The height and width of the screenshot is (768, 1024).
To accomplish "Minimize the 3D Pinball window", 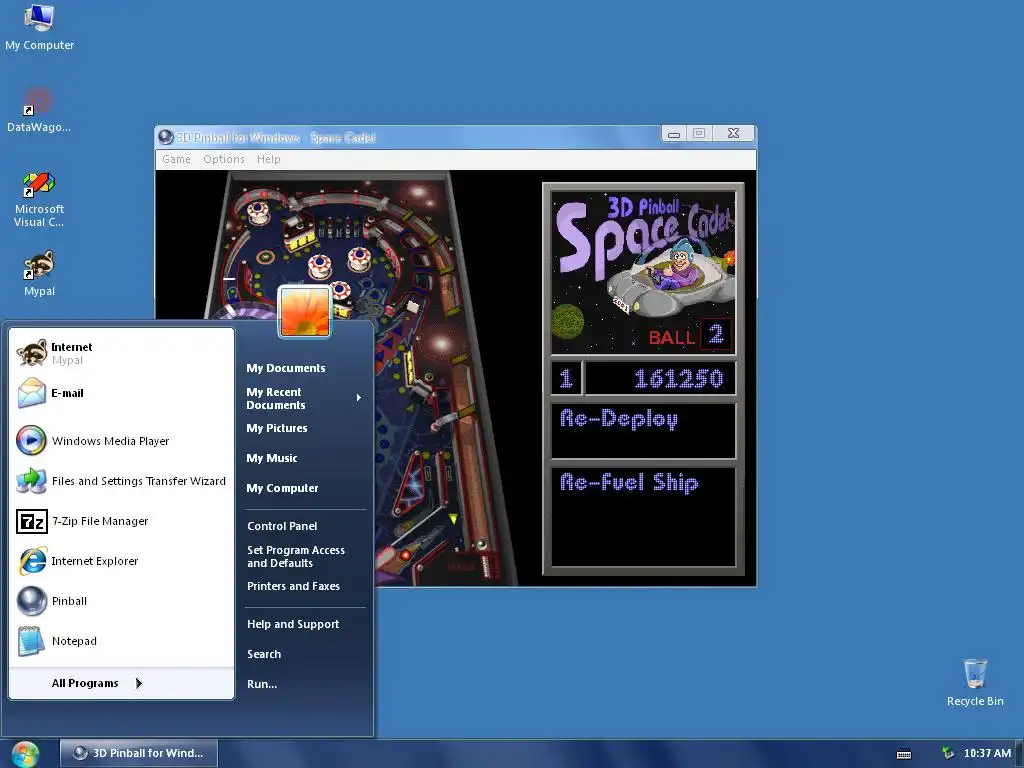I will click(x=674, y=134).
